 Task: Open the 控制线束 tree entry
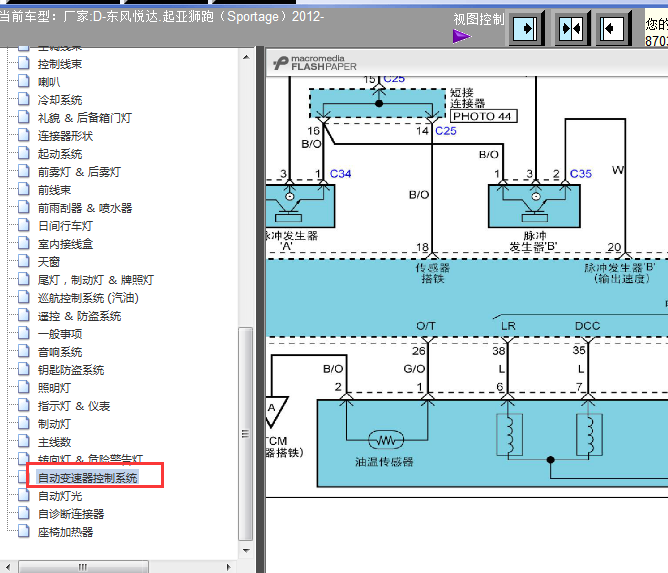[60, 64]
